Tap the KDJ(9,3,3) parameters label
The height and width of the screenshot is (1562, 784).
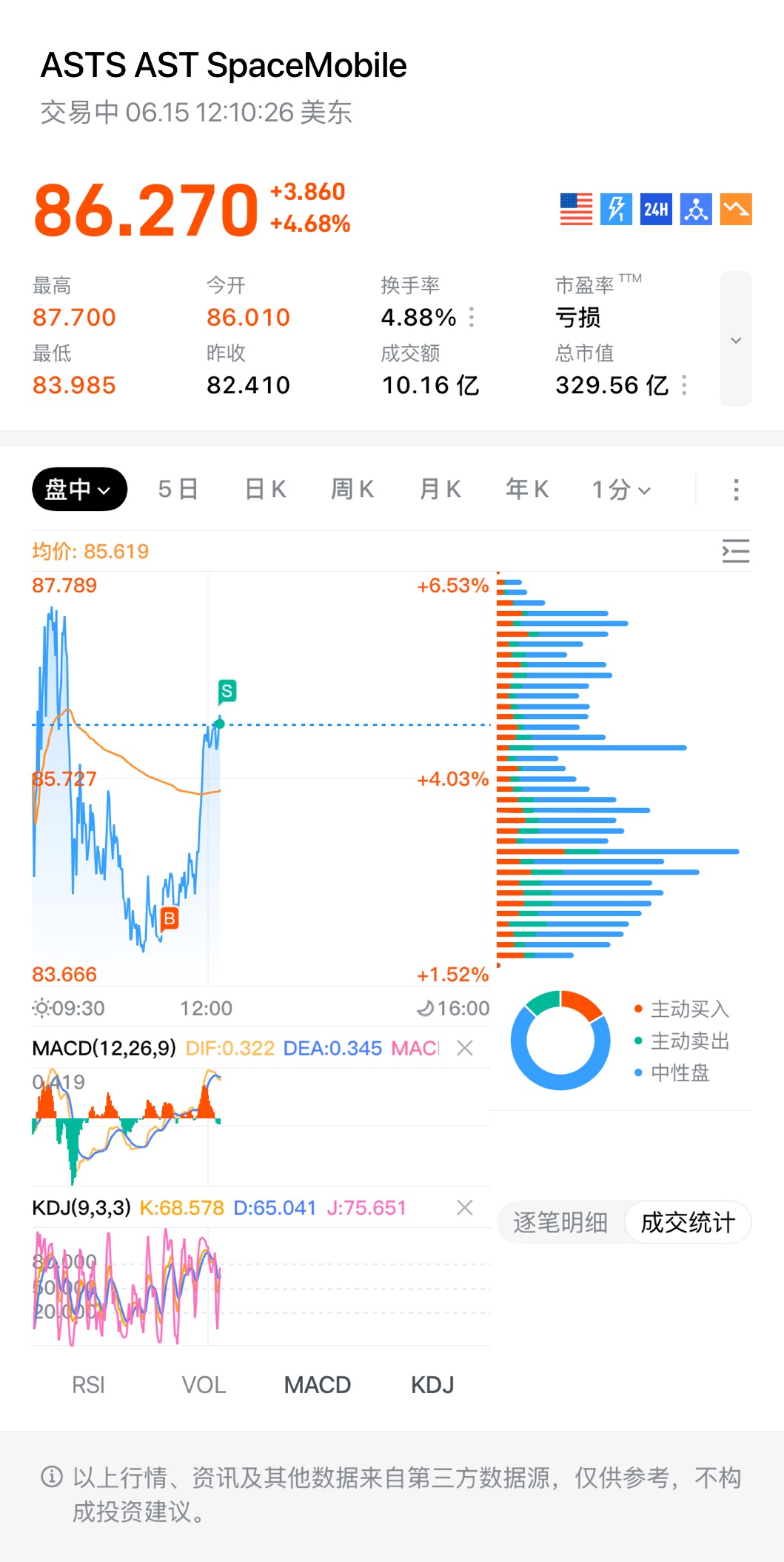[81, 1208]
